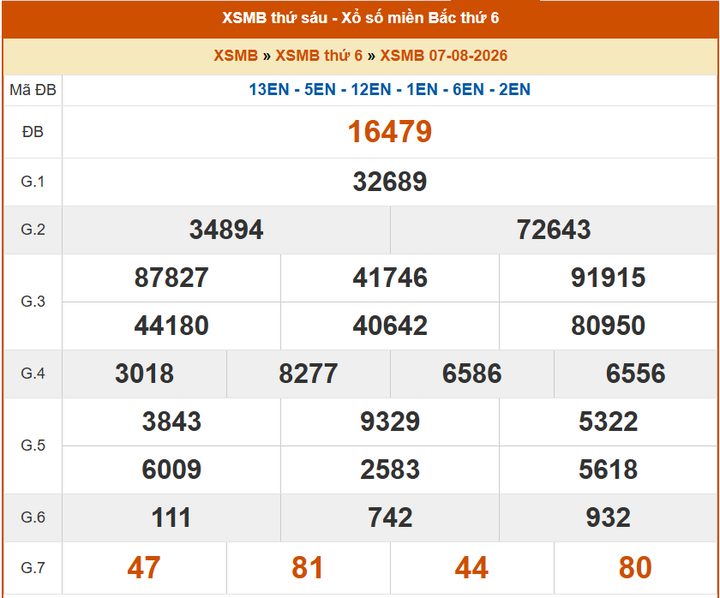Click the G.7 row label
The width and height of the screenshot is (720, 598).
(x=33, y=568)
